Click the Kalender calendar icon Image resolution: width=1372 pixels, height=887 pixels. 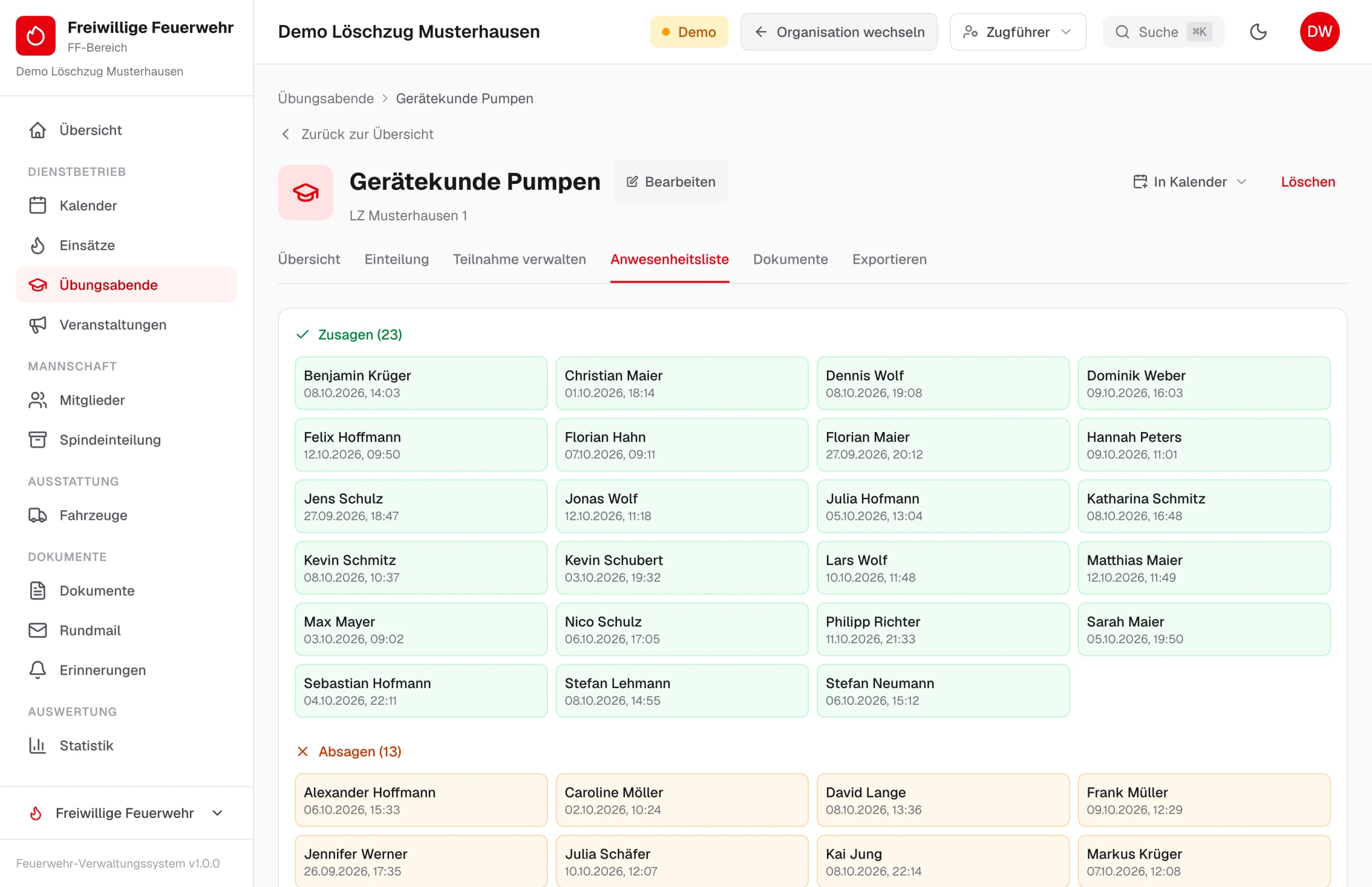(38, 206)
